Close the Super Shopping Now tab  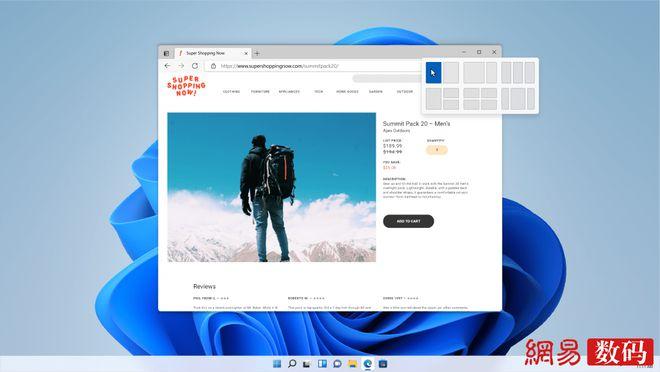(246, 53)
